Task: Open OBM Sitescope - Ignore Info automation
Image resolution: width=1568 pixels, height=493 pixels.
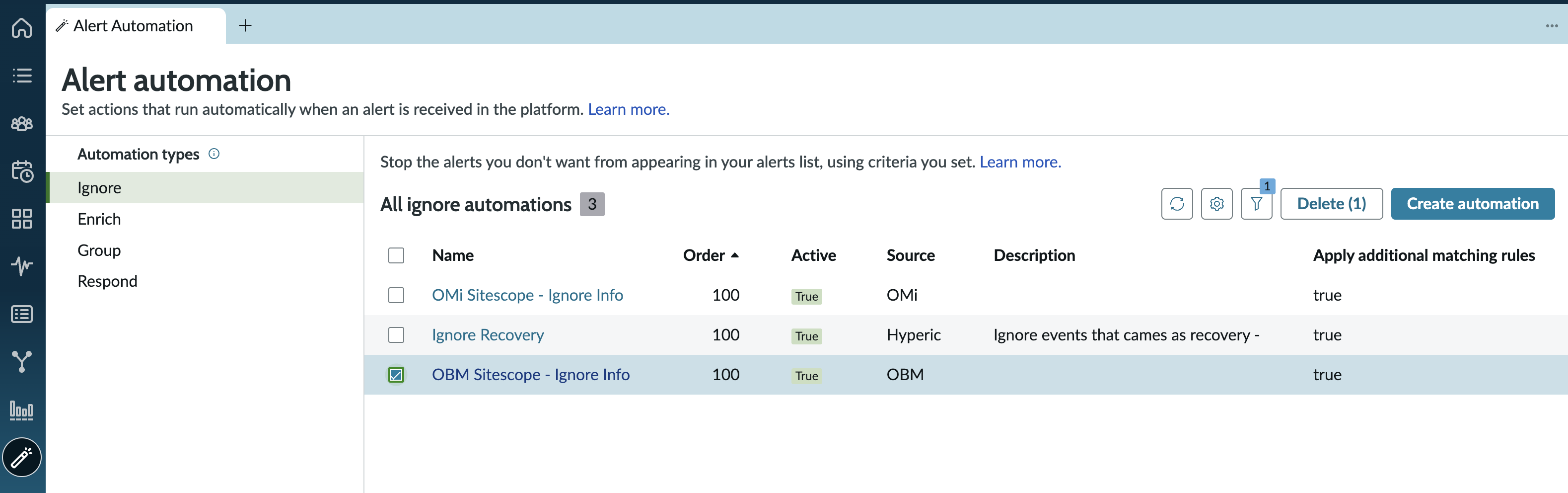Action: 531,374
